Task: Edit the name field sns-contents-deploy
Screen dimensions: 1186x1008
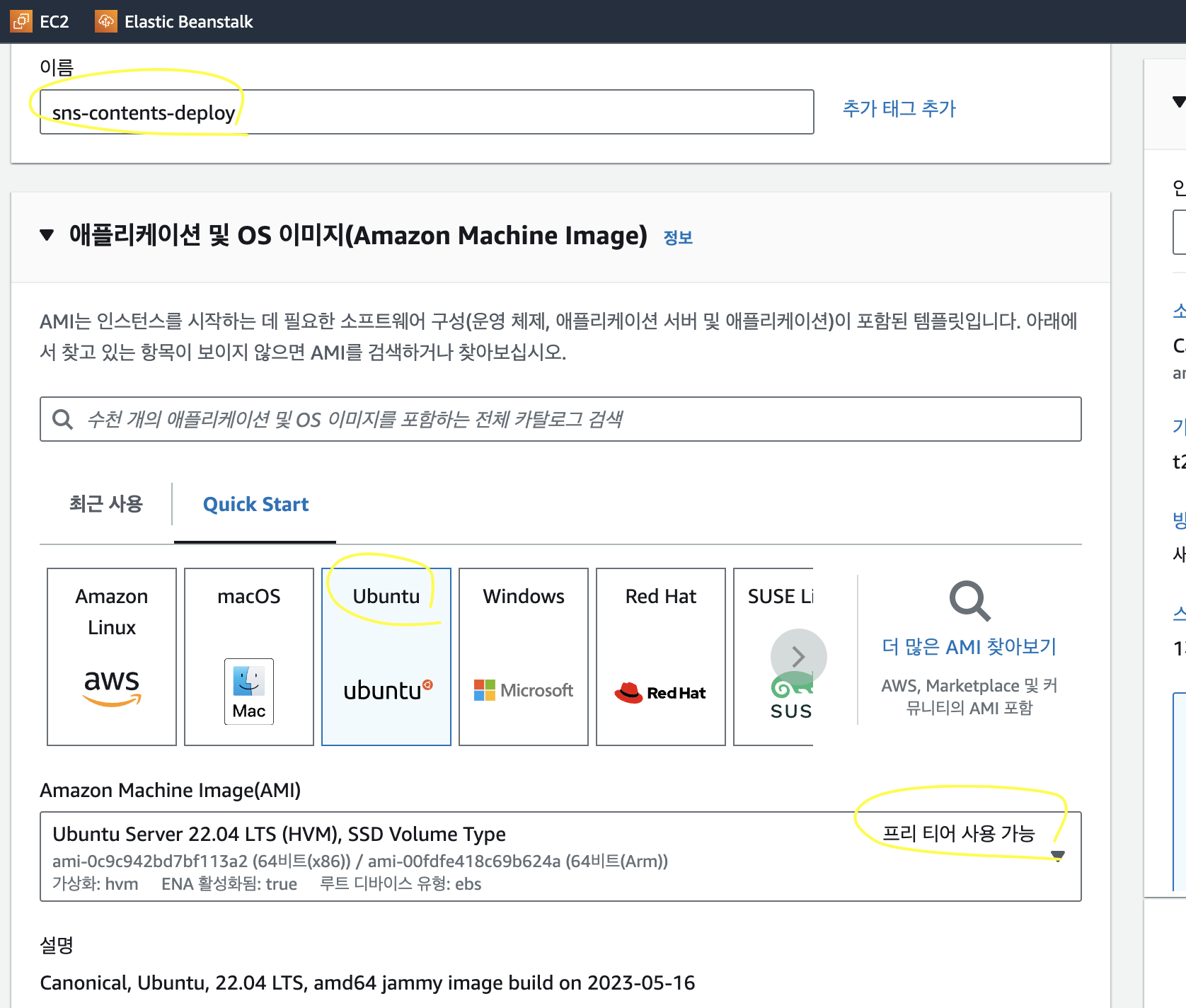Action: [x=427, y=112]
